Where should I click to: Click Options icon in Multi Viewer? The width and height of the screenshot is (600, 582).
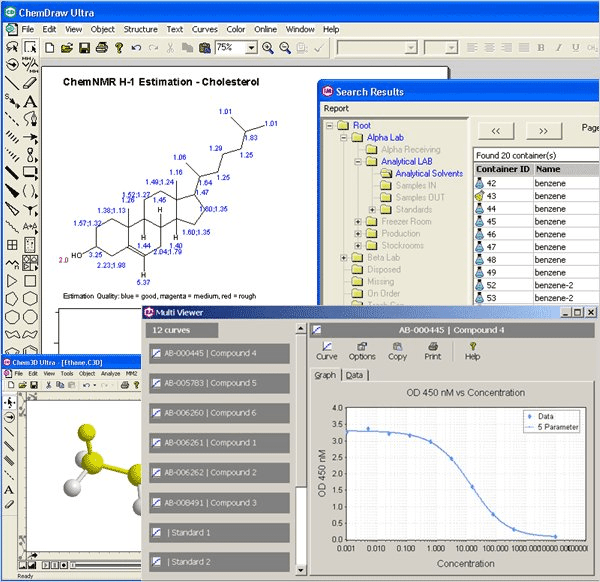coord(362,351)
